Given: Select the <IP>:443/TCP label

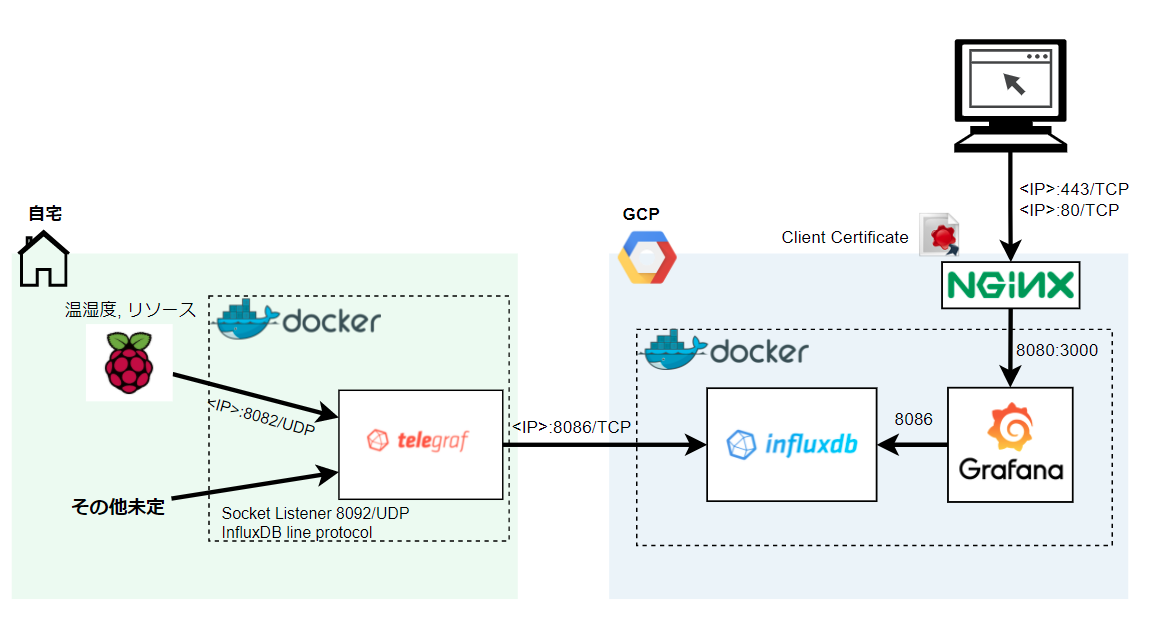Looking at the screenshot, I should click(x=1068, y=189).
